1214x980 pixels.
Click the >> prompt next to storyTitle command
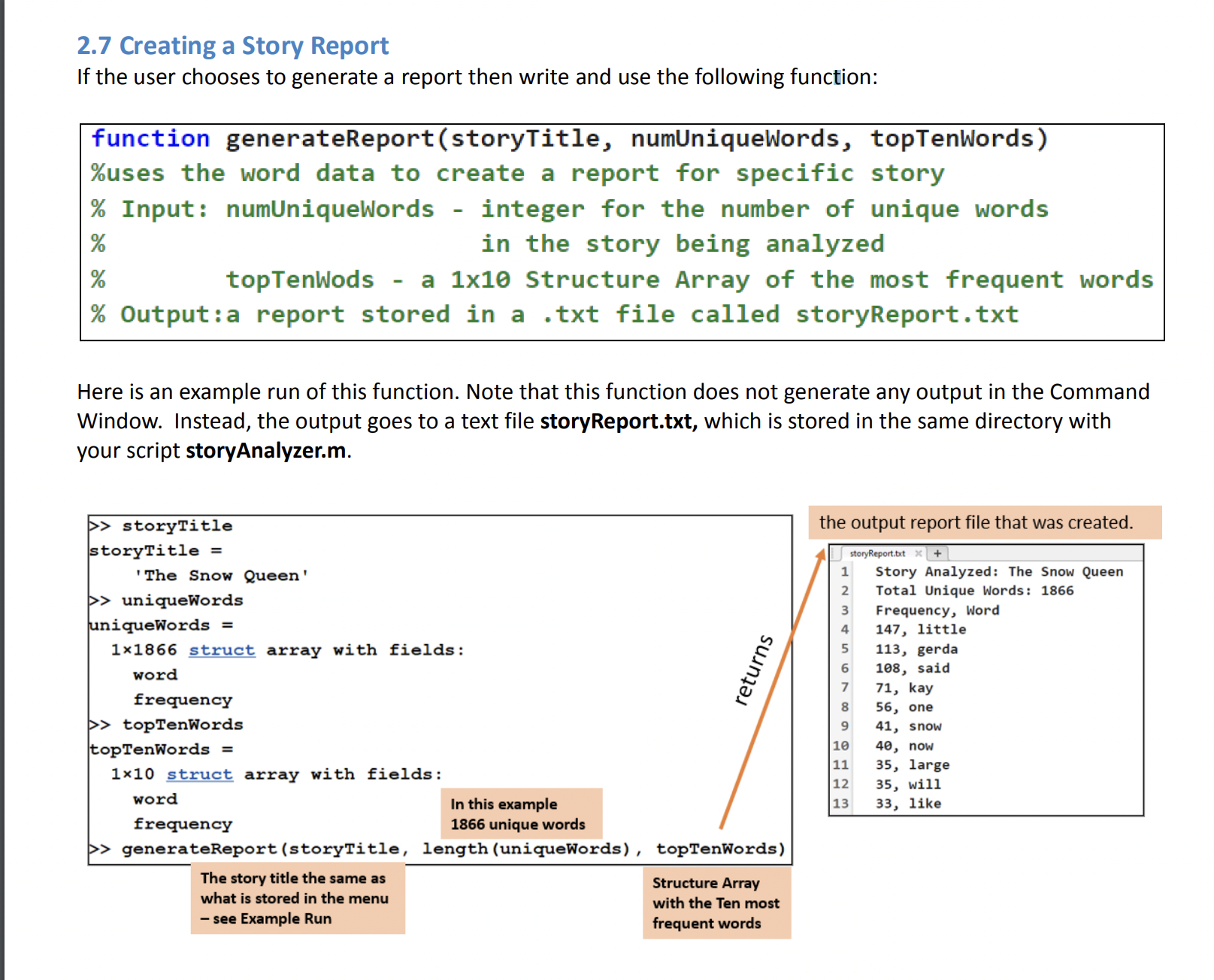click(100, 525)
